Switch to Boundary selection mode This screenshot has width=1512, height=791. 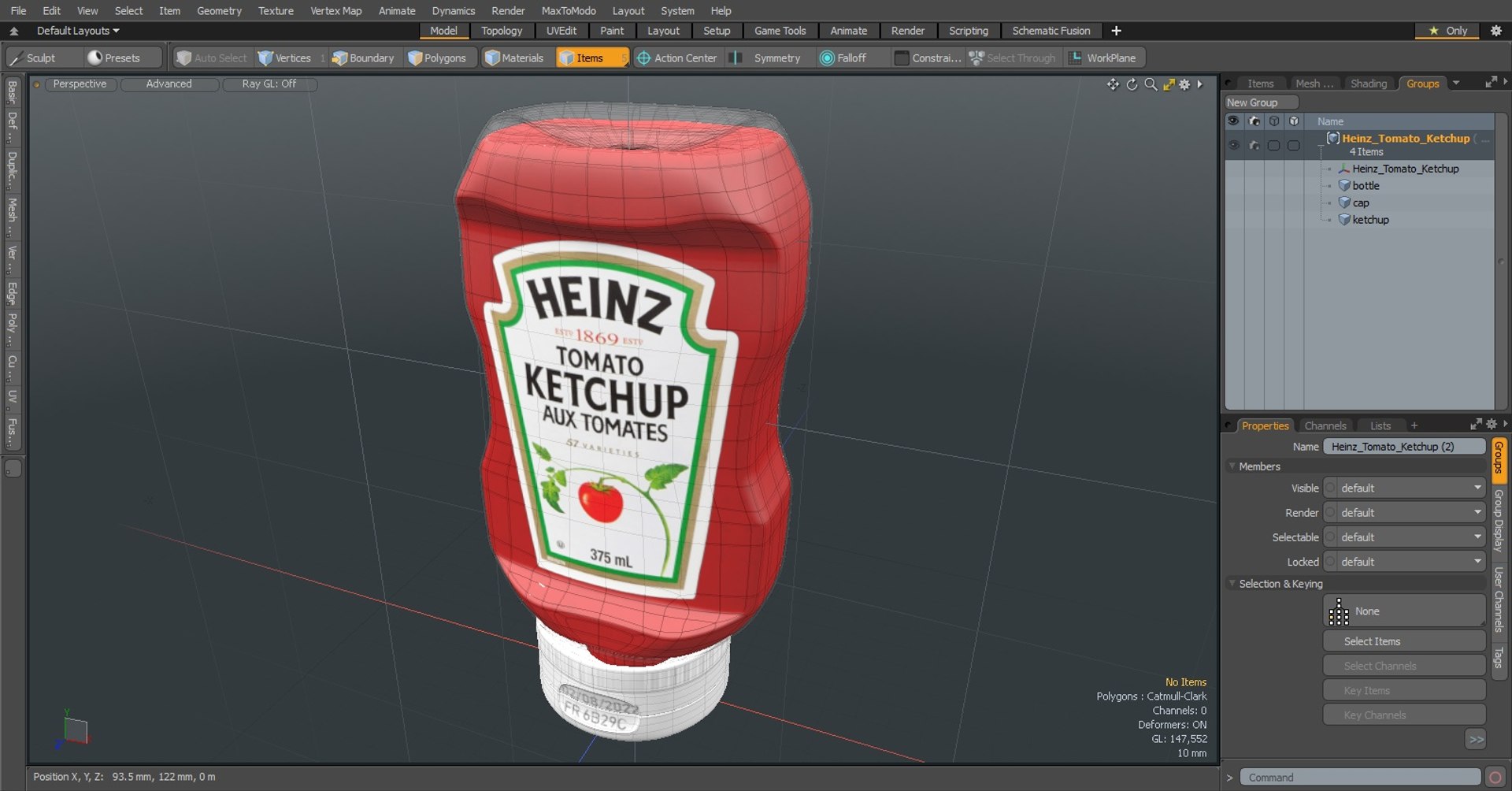[x=364, y=58]
